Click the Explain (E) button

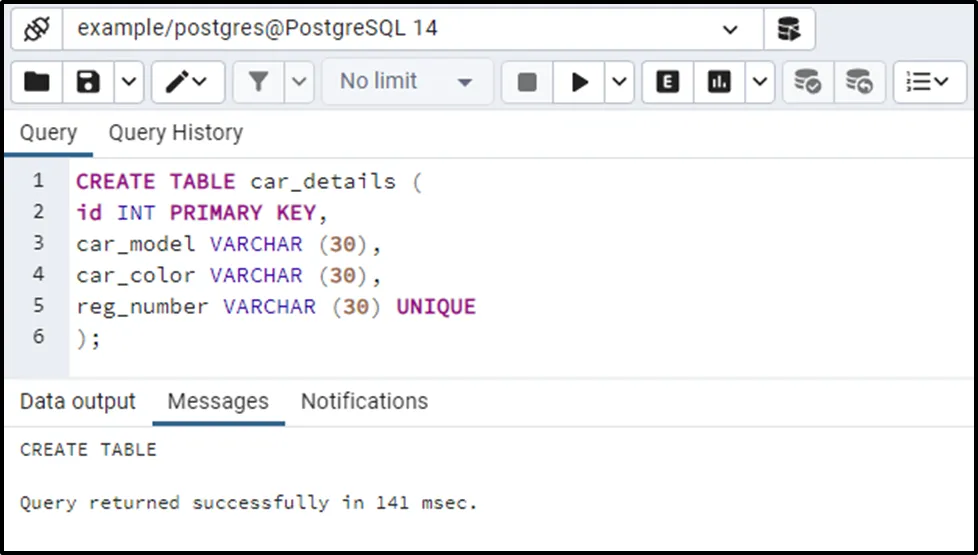(667, 82)
